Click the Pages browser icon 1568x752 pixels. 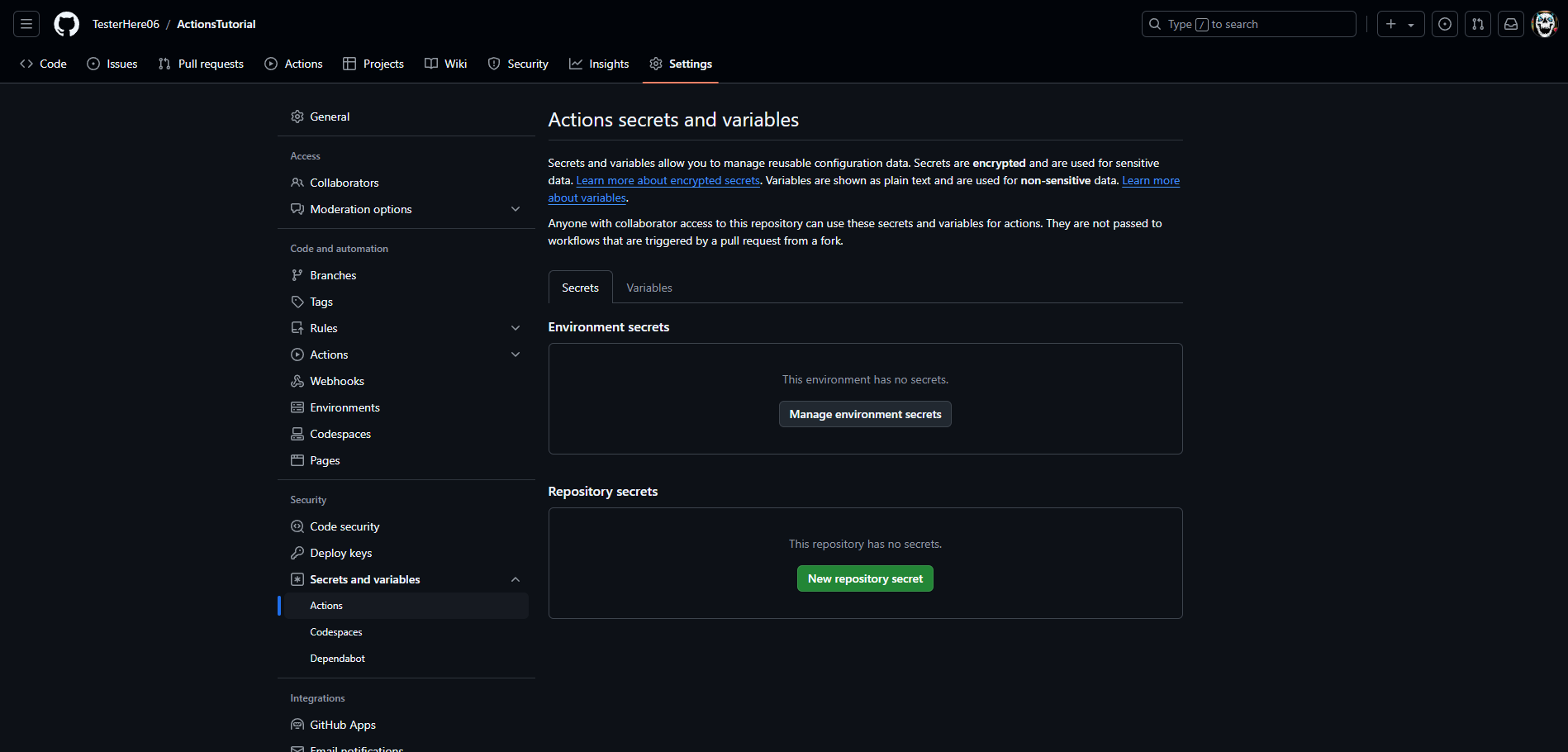(297, 460)
